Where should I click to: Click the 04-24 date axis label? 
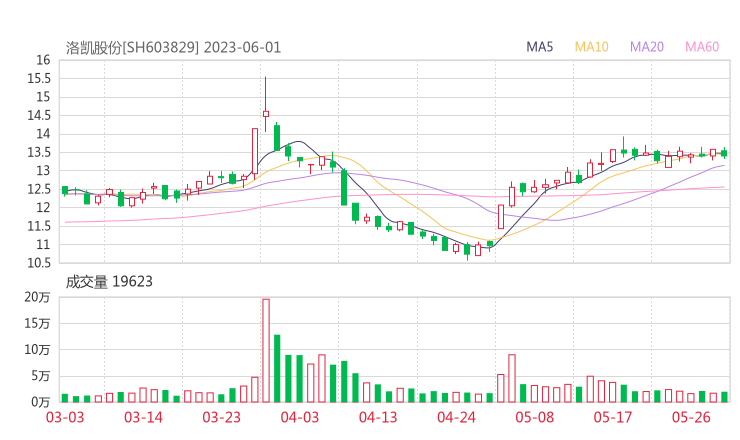[456, 417]
